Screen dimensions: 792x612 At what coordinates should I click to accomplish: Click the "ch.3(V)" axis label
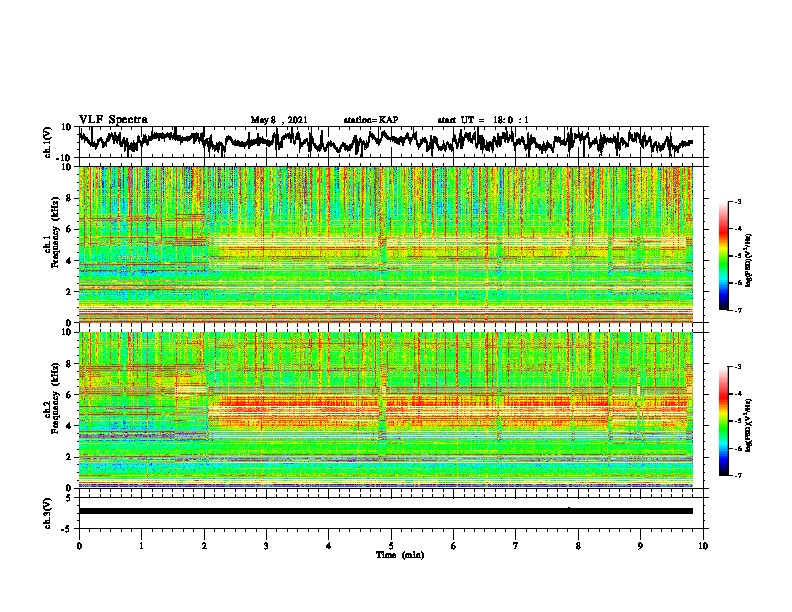pos(48,514)
